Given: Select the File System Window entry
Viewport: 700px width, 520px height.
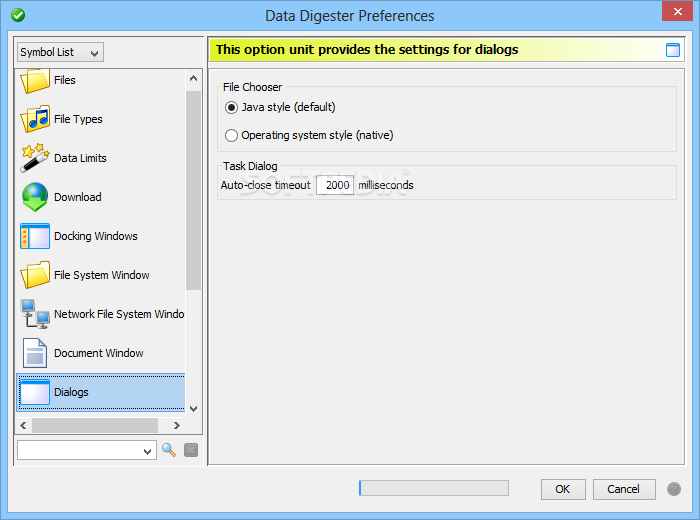Looking at the screenshot, I should click(x=102, y=275).
